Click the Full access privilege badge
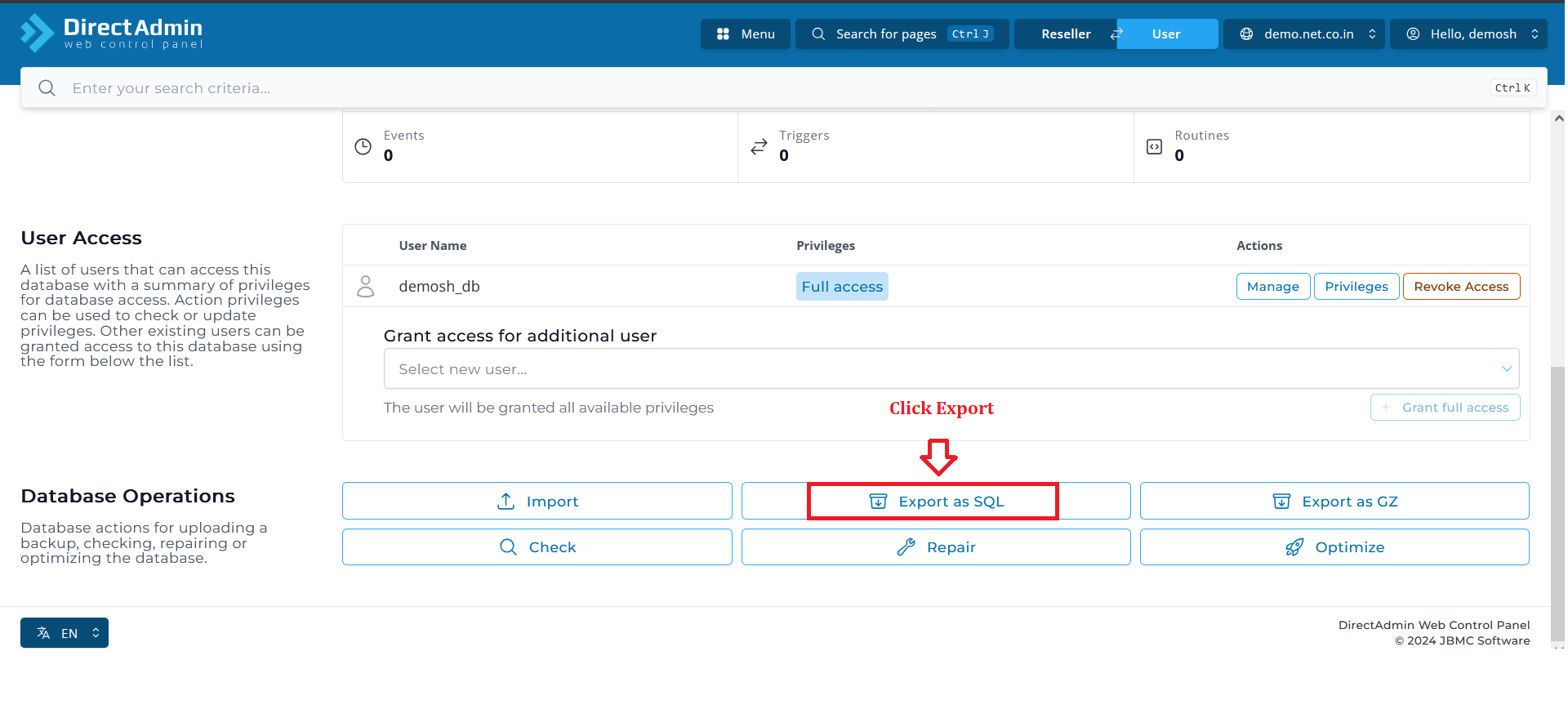This screenshot has height=705, width=1568. point(842,287)
